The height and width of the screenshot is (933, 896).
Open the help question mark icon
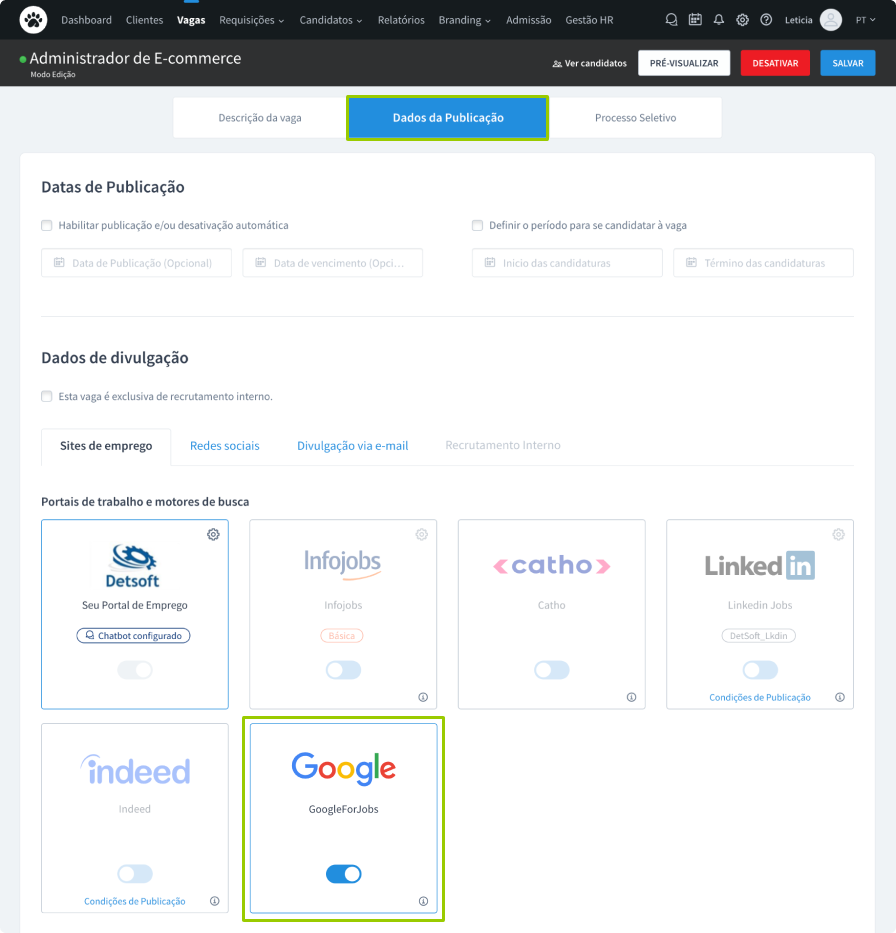766,20
